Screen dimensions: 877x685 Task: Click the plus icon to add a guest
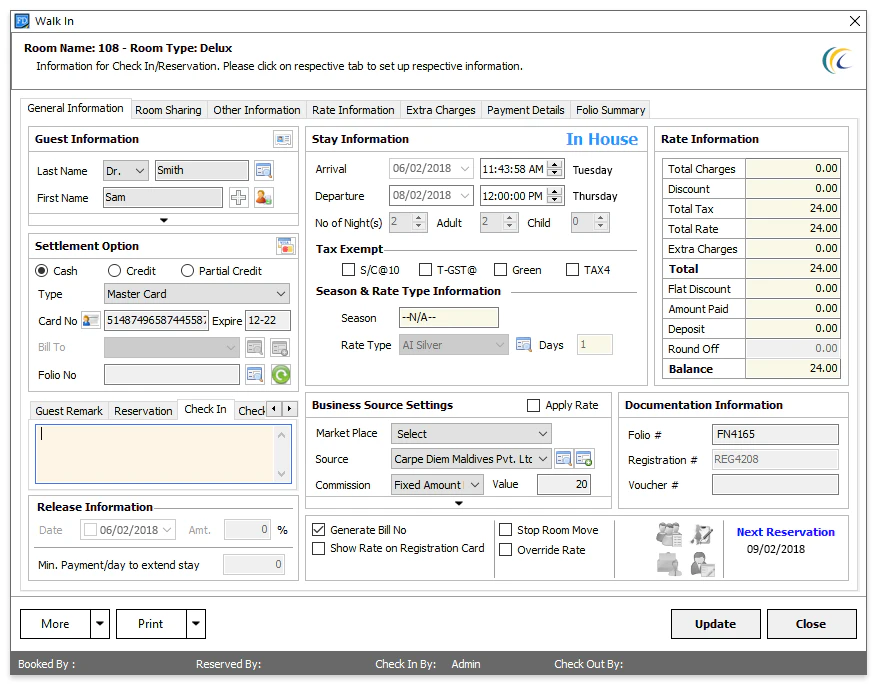pos(239,197)
